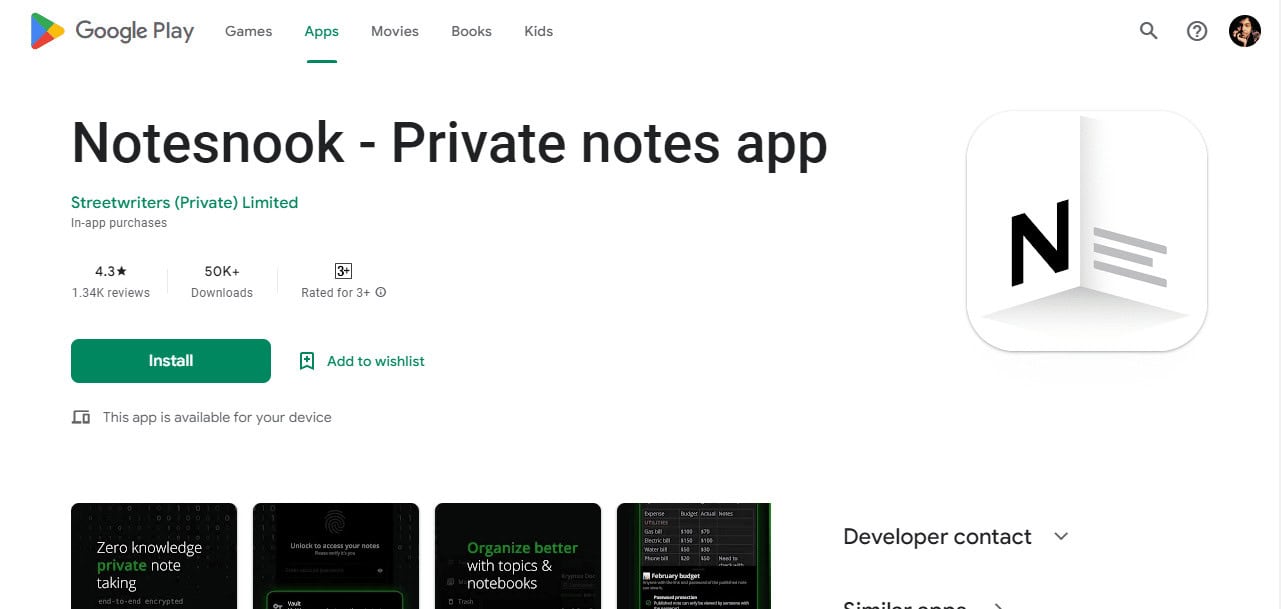Click the 4.3 star rating
The width and height of the screenshot is (1281, 609).
(111, 271)
